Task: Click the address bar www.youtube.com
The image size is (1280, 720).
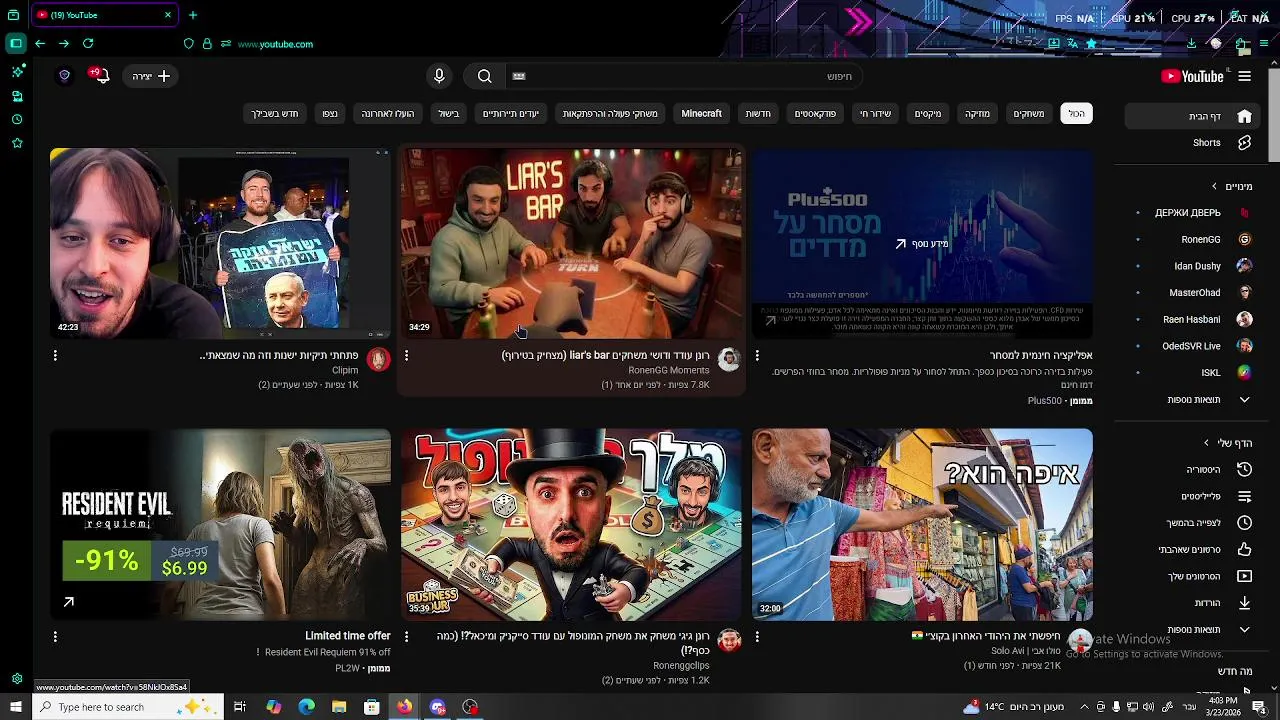Action: (x=275, y=44)
